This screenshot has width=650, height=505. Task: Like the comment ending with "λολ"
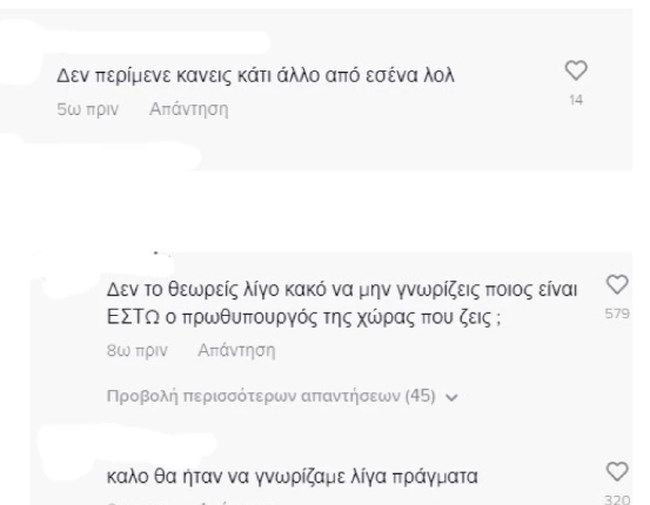tap(576, 71)
